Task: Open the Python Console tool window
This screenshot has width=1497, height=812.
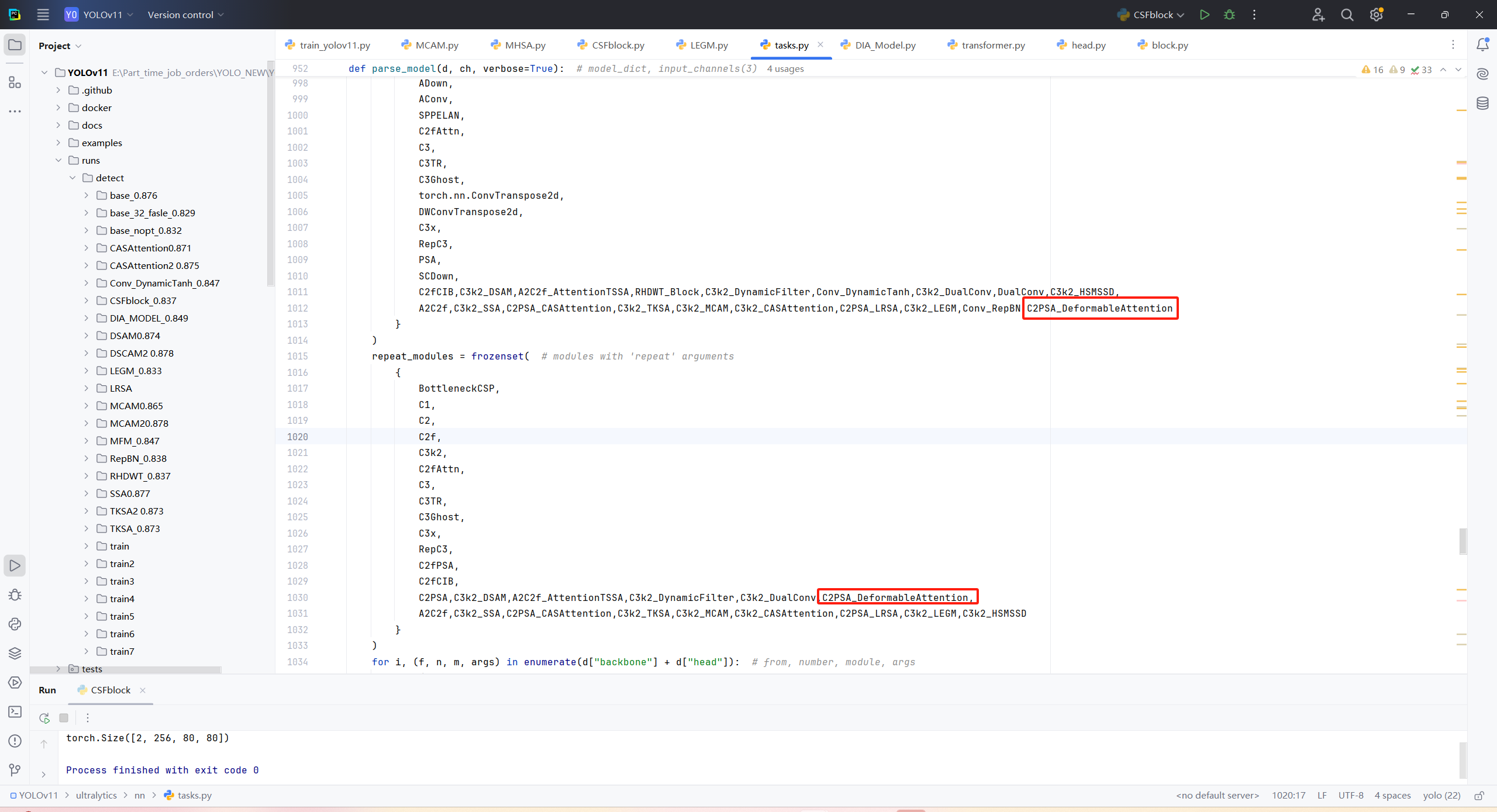Action: [x=15, y=624]
